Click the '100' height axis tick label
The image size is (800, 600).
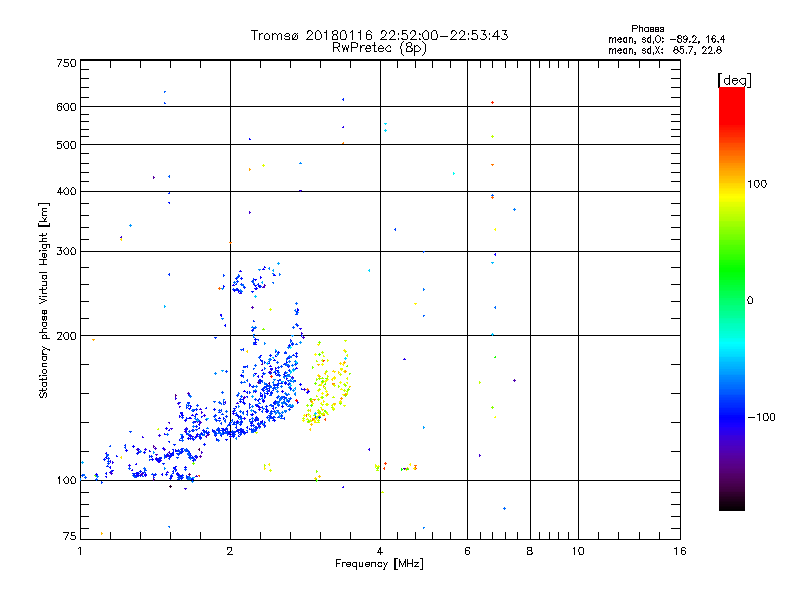pos(66,481)
